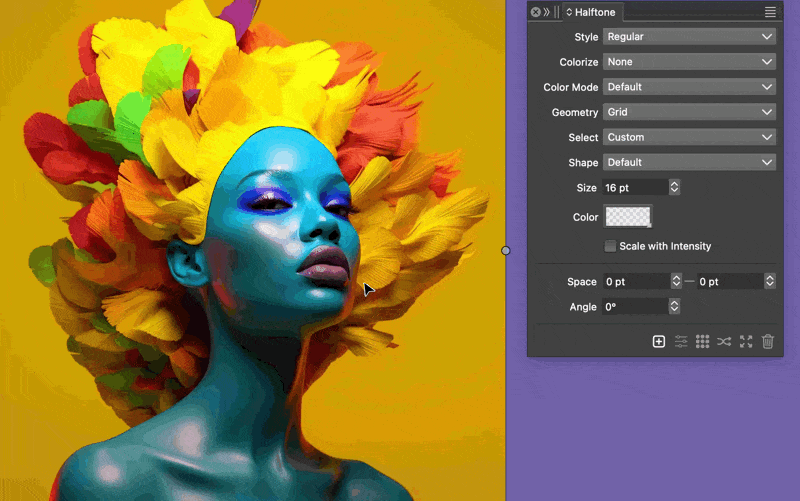Open the Halftone panel hamburger menu
The image size is (800, 501).
(770, 12)
